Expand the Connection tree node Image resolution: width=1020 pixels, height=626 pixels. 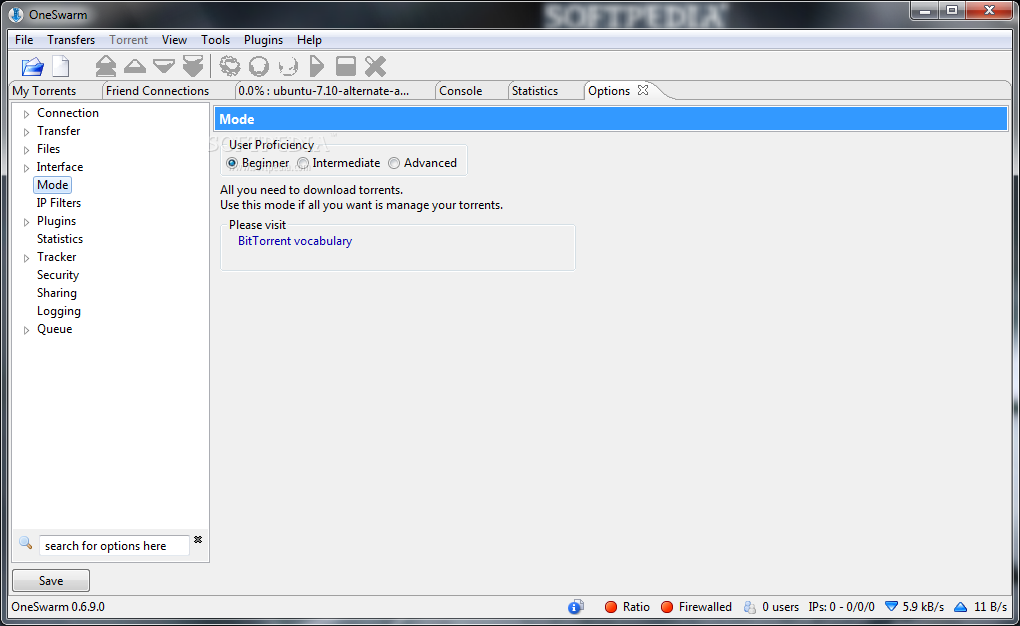[x=27, y=114]
